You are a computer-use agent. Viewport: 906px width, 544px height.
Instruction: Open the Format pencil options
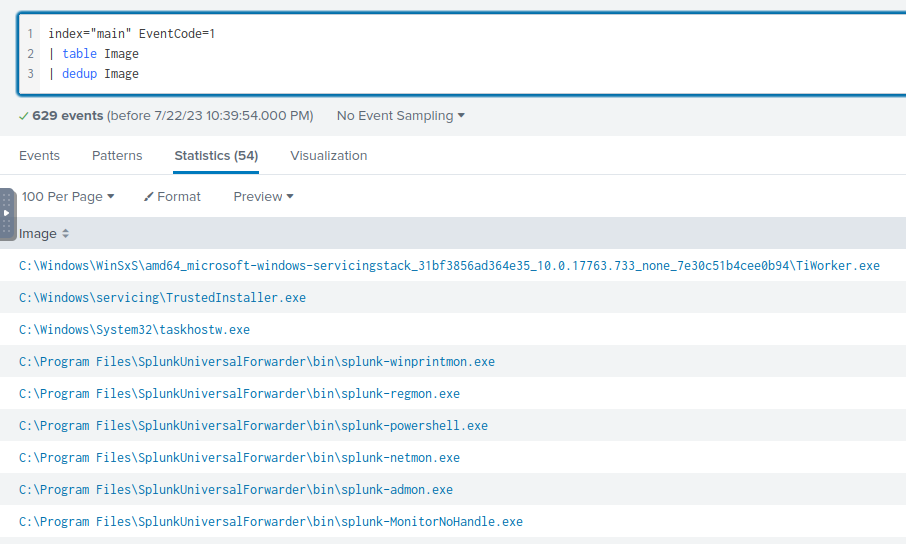(172, 197)
